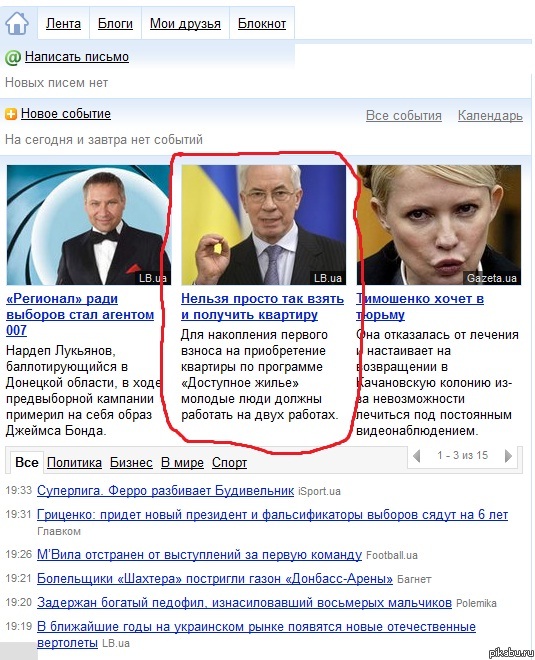
Task: Open the home page house icon
Action: tap(17, 23)
